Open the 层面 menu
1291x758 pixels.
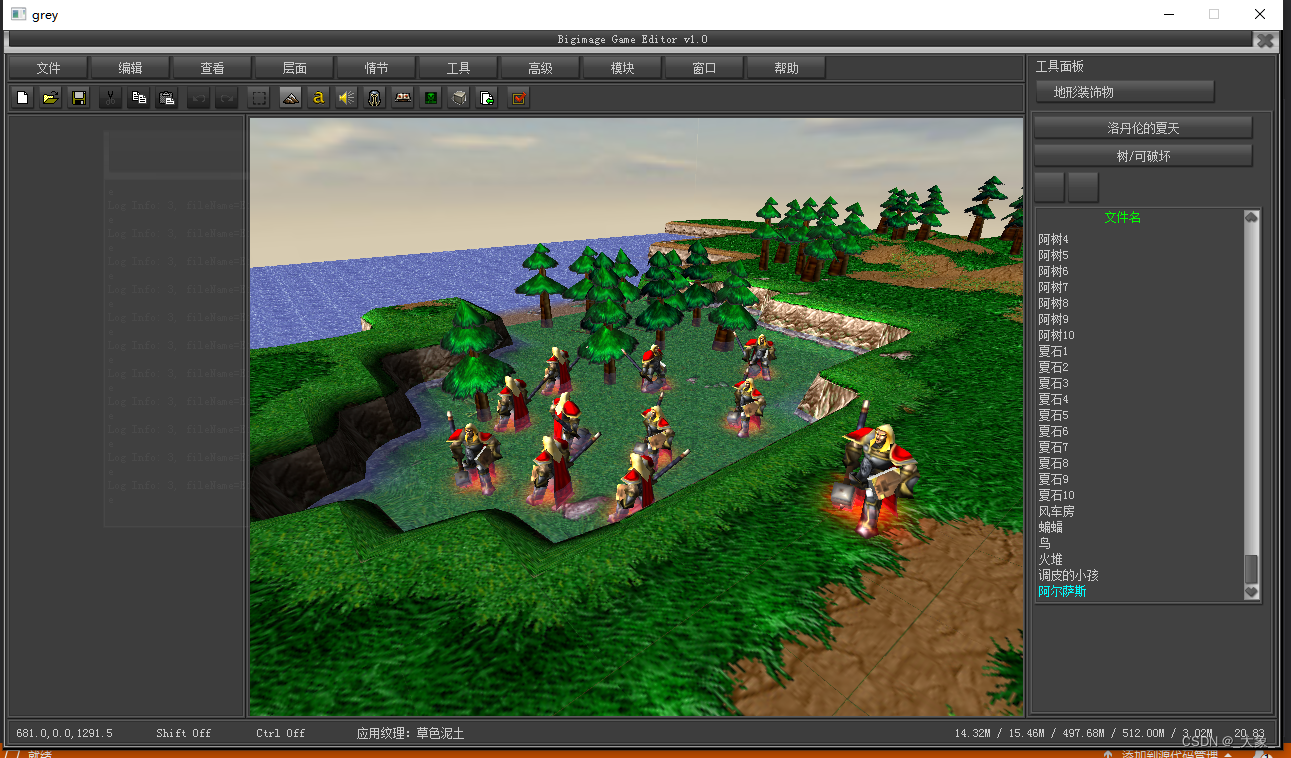[294, 68]
